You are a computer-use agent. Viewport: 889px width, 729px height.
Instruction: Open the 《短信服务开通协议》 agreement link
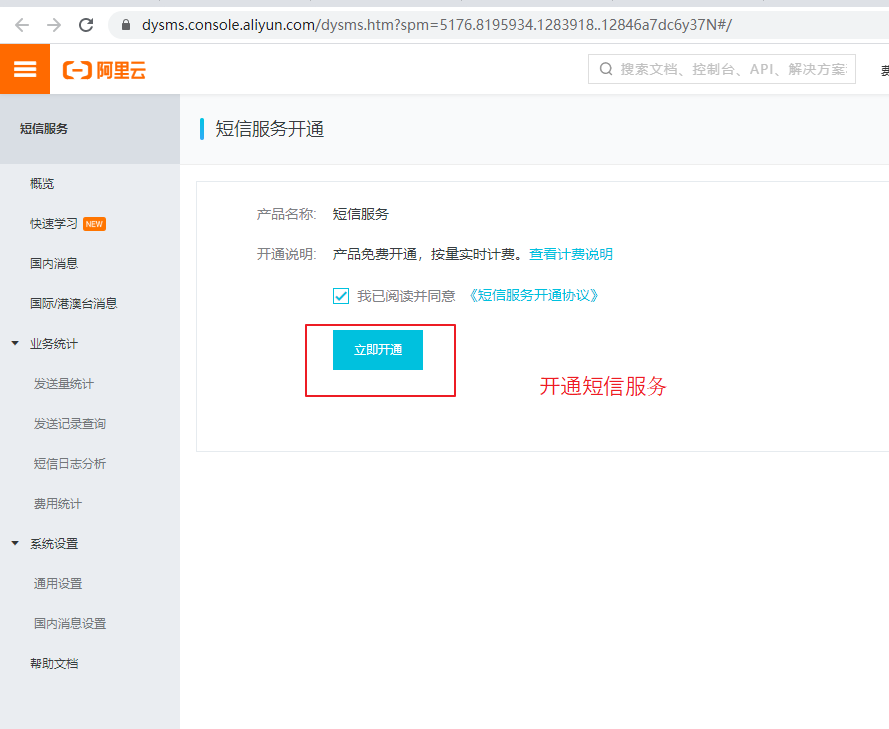(x=536, y=295)
